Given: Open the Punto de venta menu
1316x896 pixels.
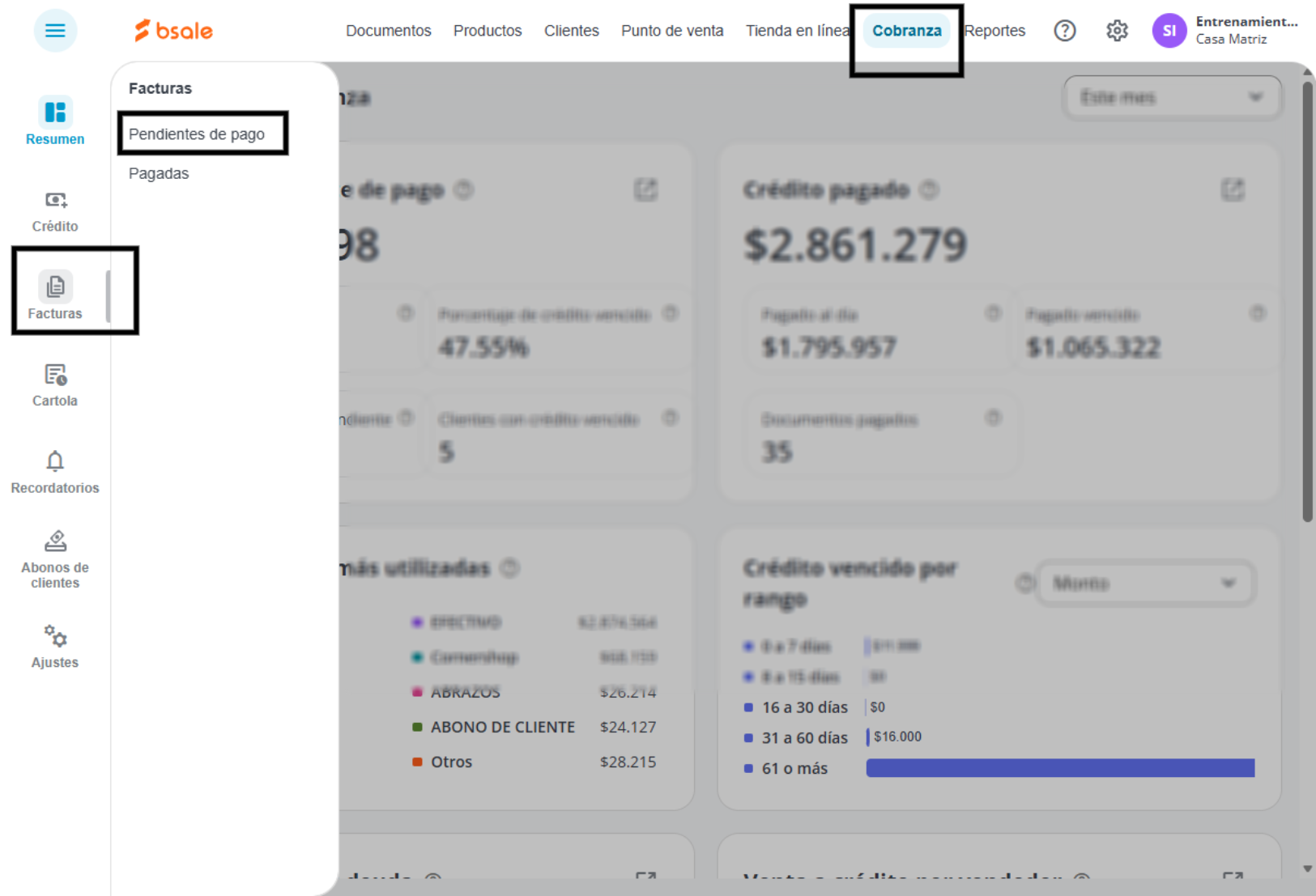Looking at the screenshot, I should (672, 31).
